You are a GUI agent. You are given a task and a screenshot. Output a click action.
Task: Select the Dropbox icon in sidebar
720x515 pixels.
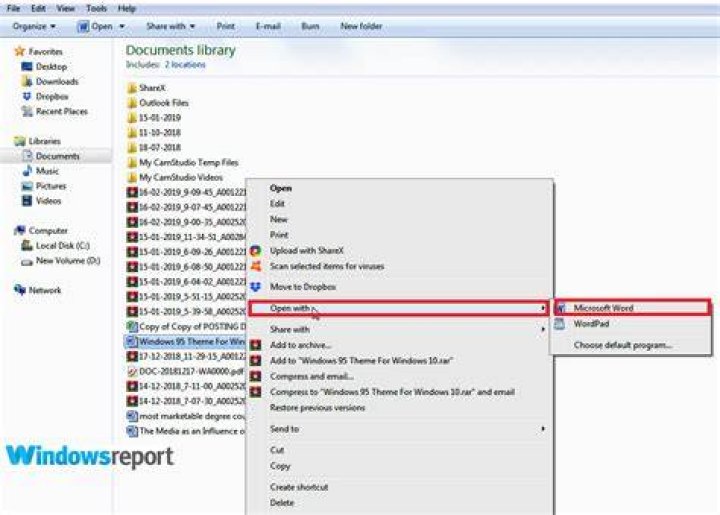27,96
